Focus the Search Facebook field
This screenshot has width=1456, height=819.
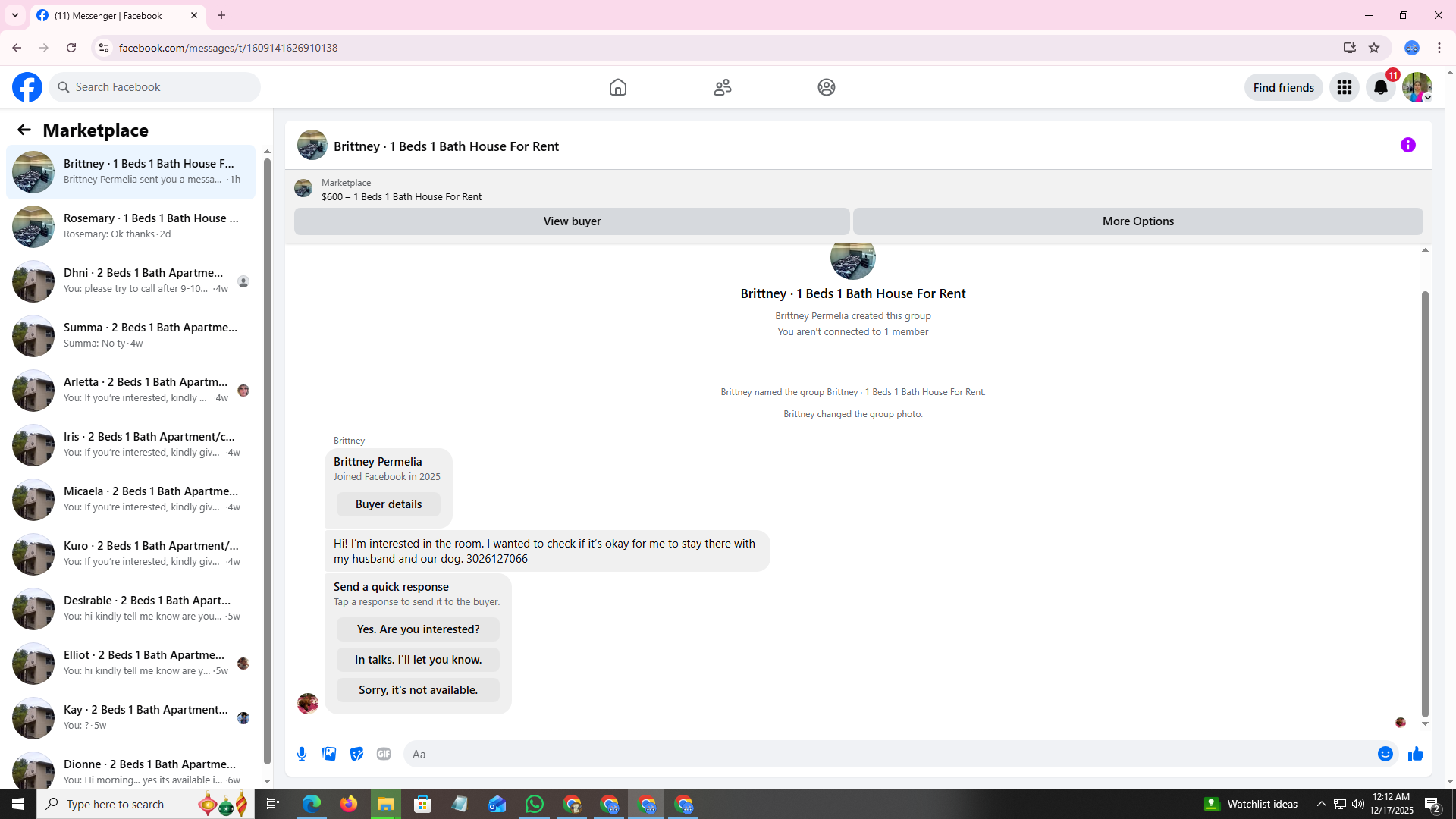coord(155,87)
